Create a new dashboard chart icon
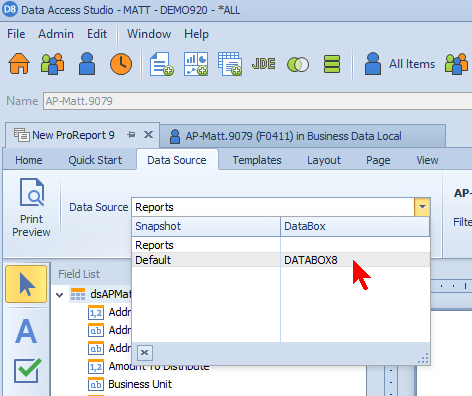Screen dimensions: 472x396 [196, 64]
